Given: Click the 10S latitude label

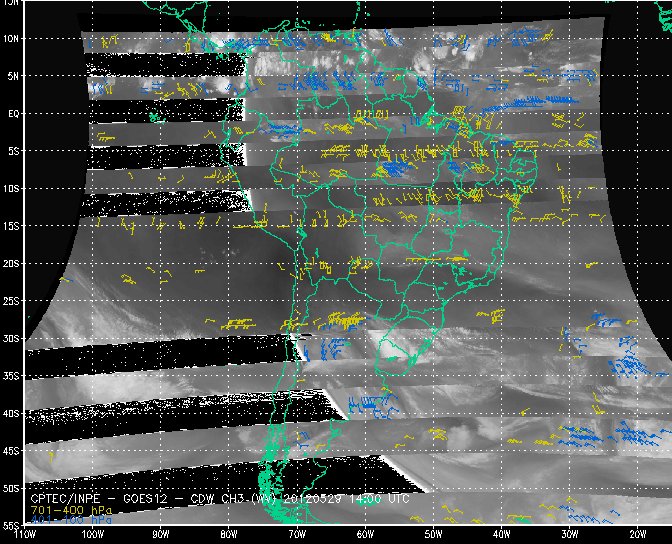Looking at the screenshot, I should (11, 189).
